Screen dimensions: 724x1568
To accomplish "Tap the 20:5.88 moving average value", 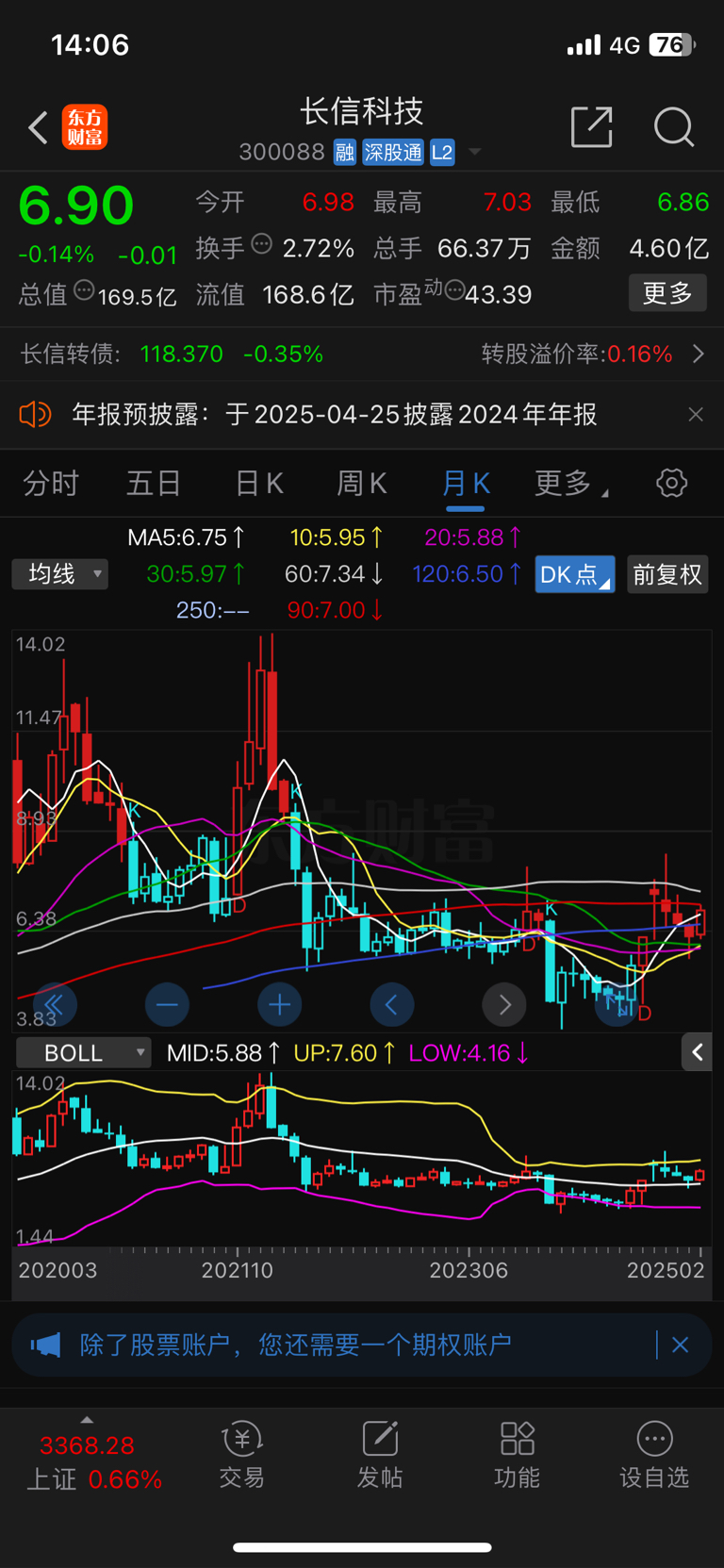I will pyautogui.click(x=472, y=537).
